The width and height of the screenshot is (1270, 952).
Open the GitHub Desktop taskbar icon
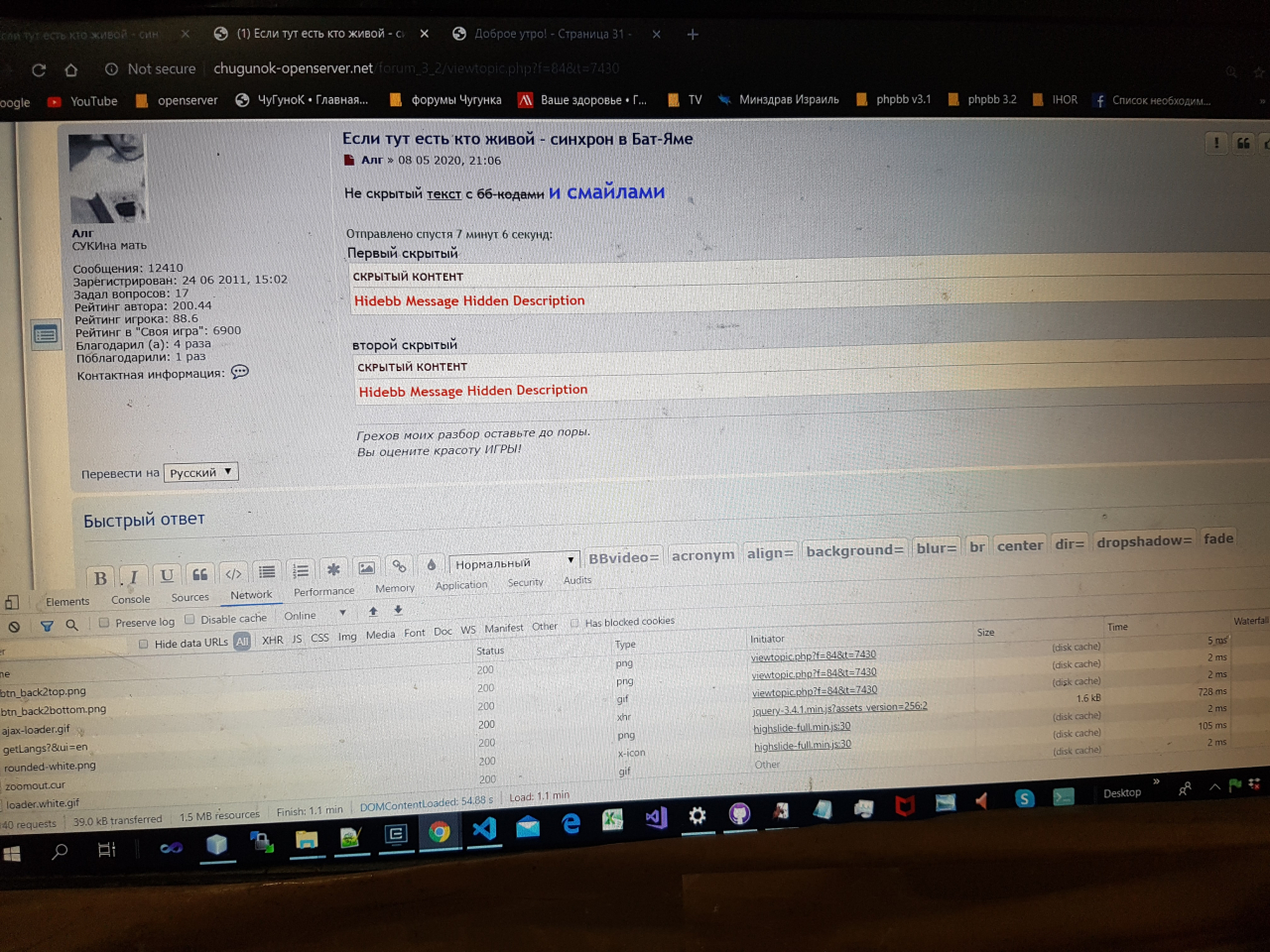click(x=739, y=814)
